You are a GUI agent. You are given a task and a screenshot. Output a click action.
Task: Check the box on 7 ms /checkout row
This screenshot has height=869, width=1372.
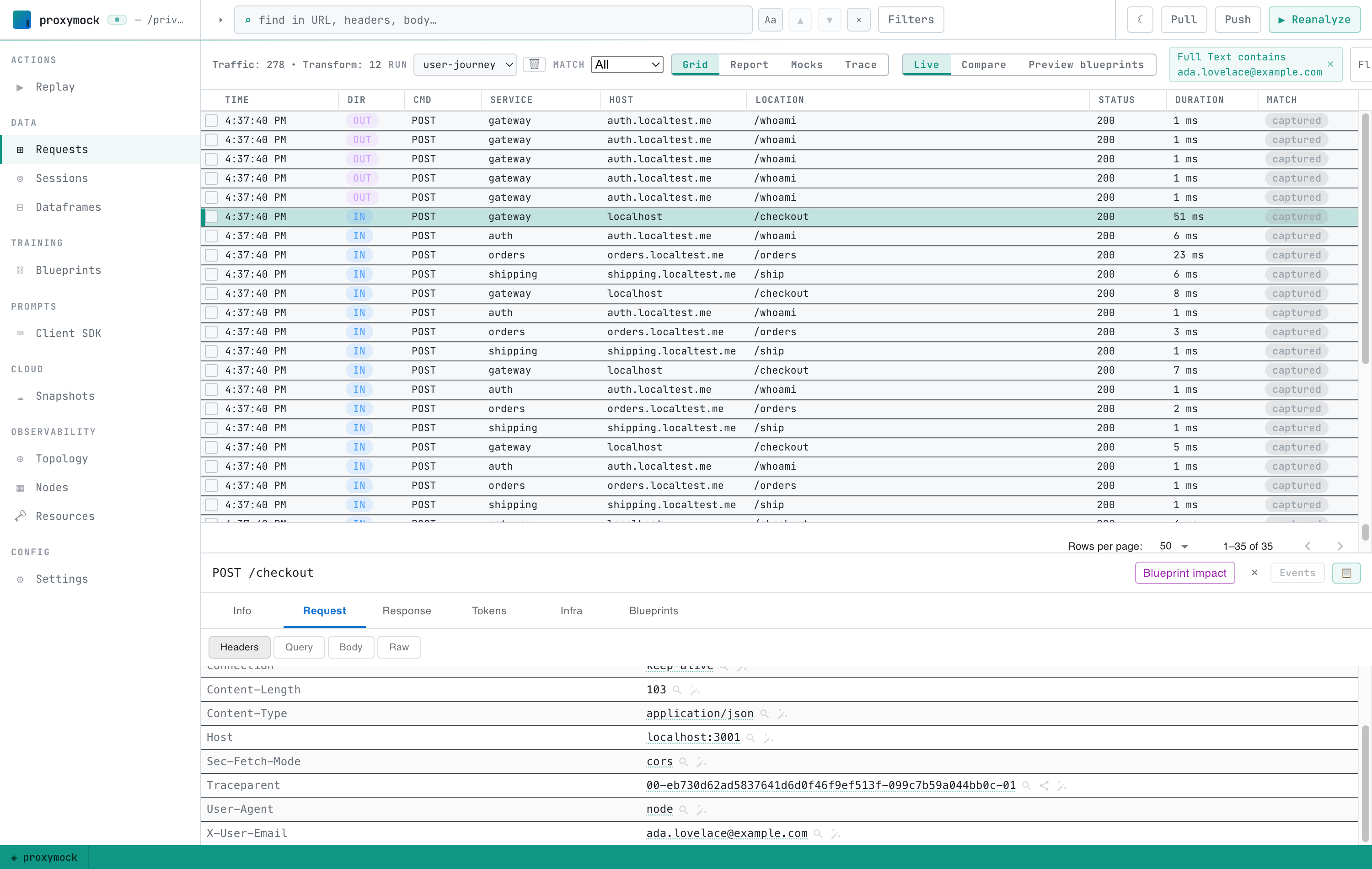click(x=211, y=370)
